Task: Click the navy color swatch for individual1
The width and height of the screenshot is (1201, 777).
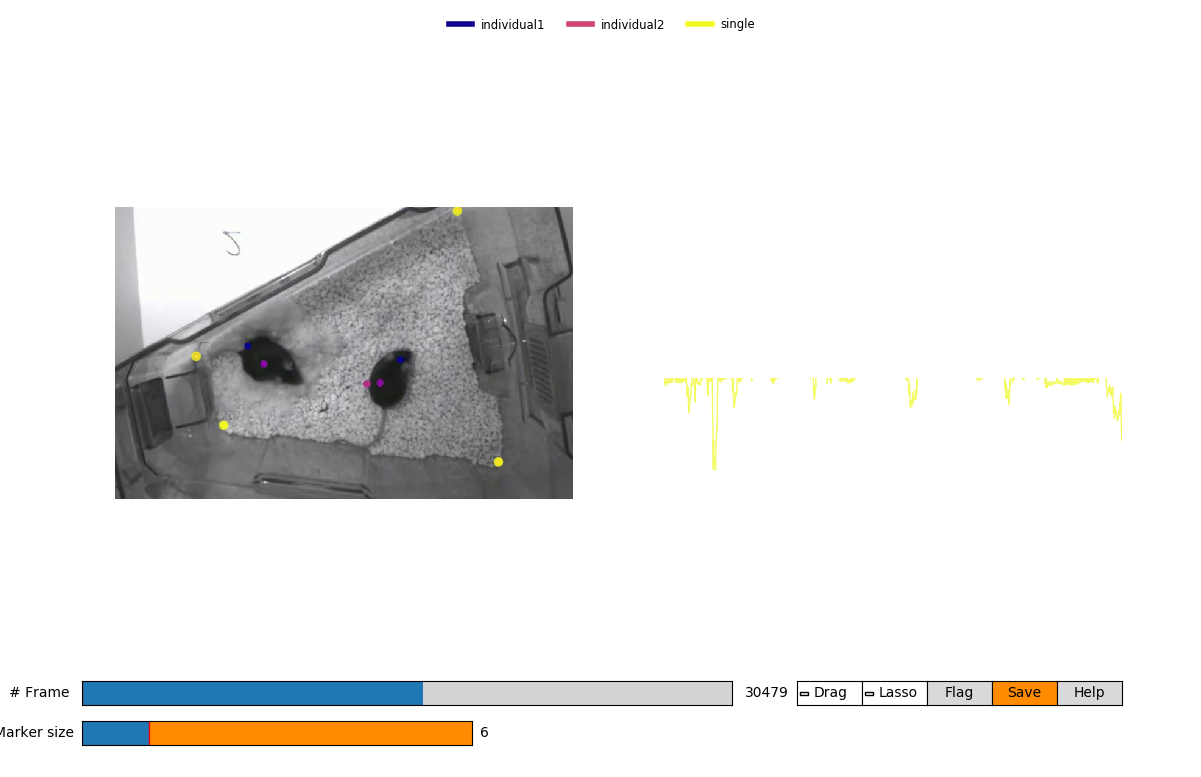Action: tap(459, 24)
